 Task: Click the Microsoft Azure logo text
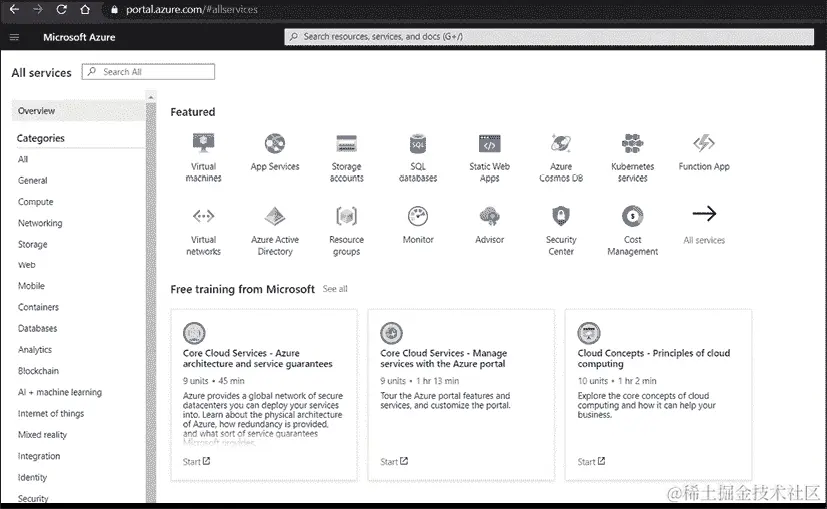coord(79,37)
